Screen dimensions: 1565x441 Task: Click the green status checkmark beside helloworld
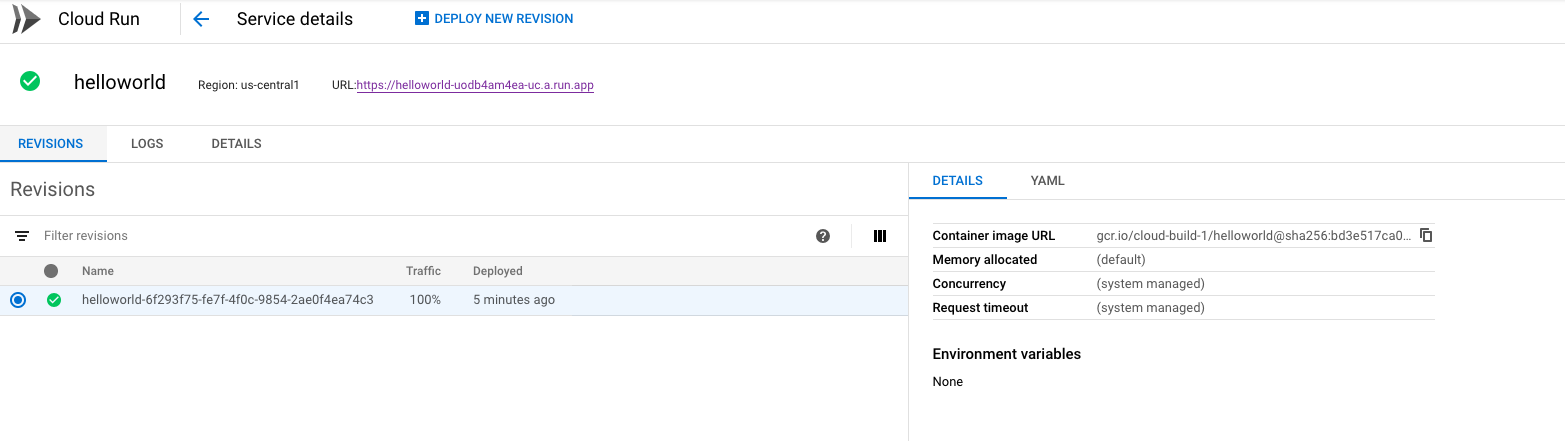[30, 82]
